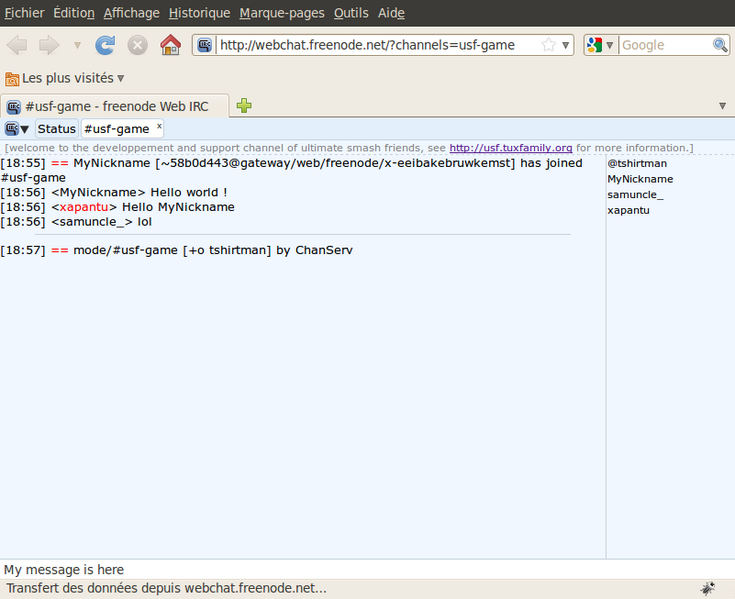Open the Fichier menu
The width and height of the screenshot is (735, 599).
(24, 13)
